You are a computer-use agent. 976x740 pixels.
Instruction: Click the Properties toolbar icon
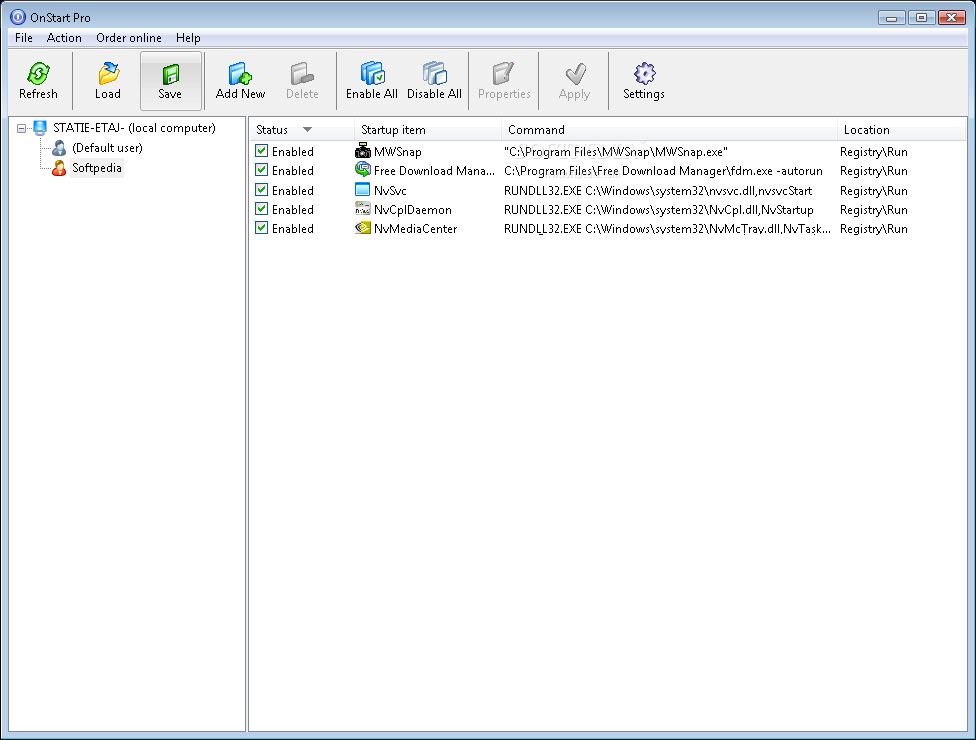click(503, 73)
